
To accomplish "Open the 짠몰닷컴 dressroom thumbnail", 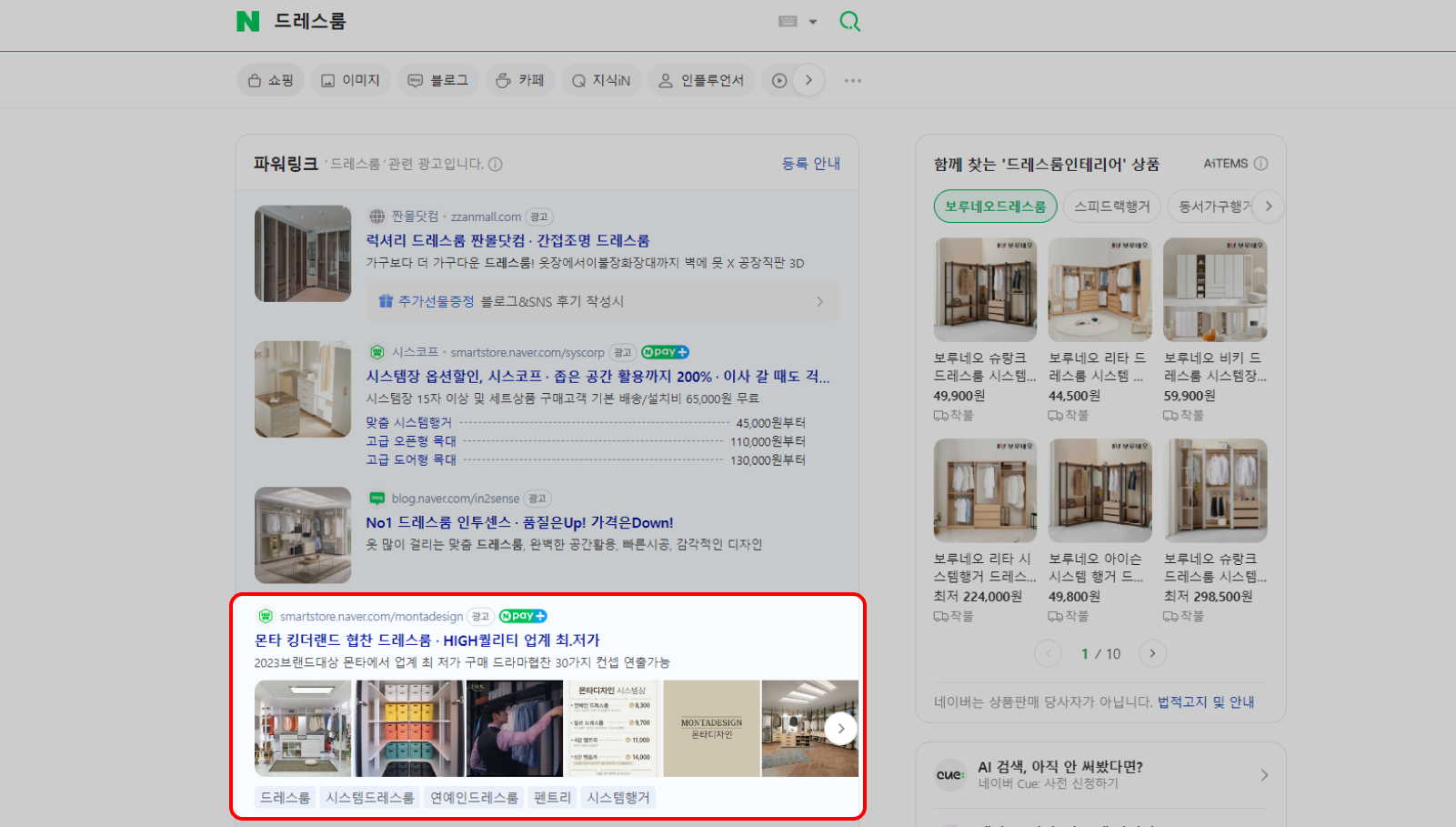I will [303, 253].
